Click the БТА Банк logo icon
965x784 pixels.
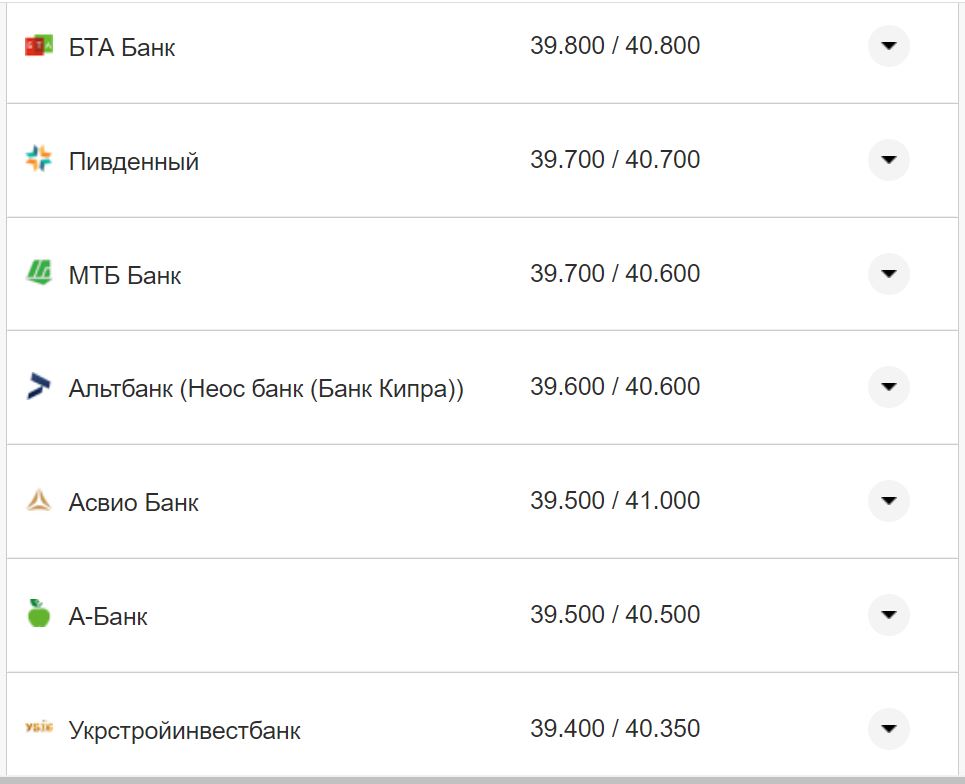pyautogui.click(x=38, y=46)
